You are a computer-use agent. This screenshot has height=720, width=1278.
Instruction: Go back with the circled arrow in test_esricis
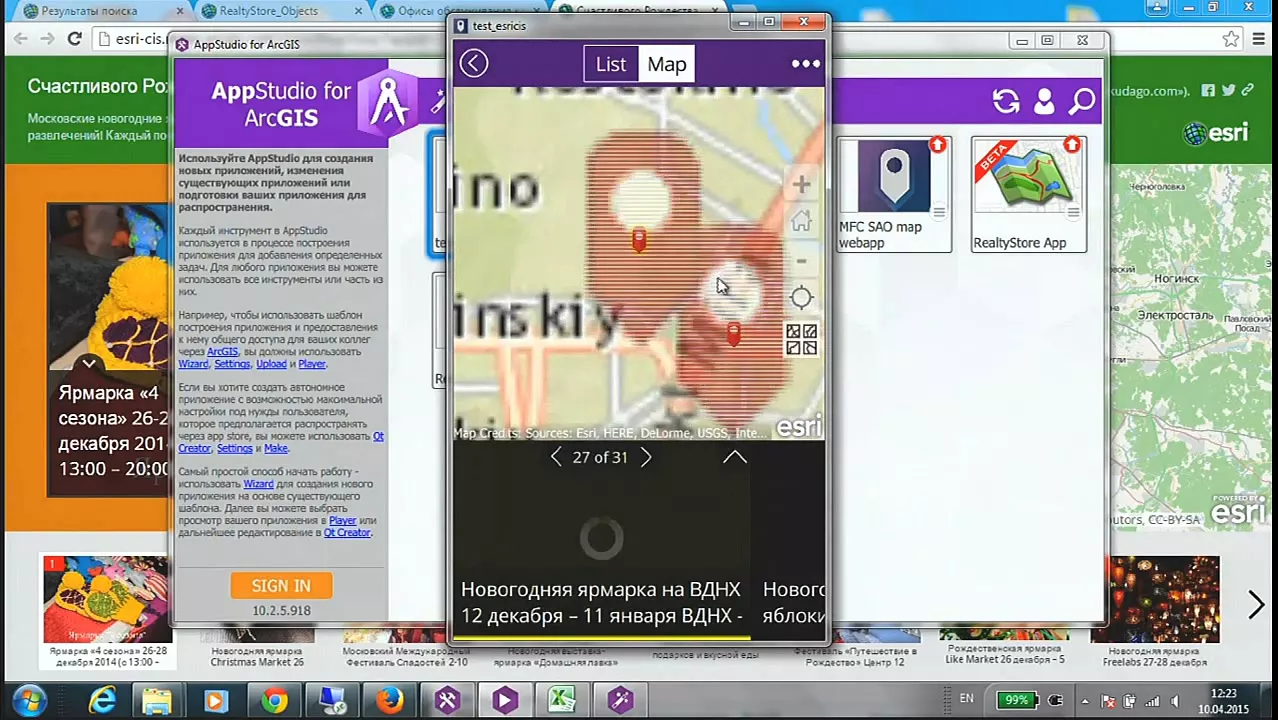click(474, 63)
